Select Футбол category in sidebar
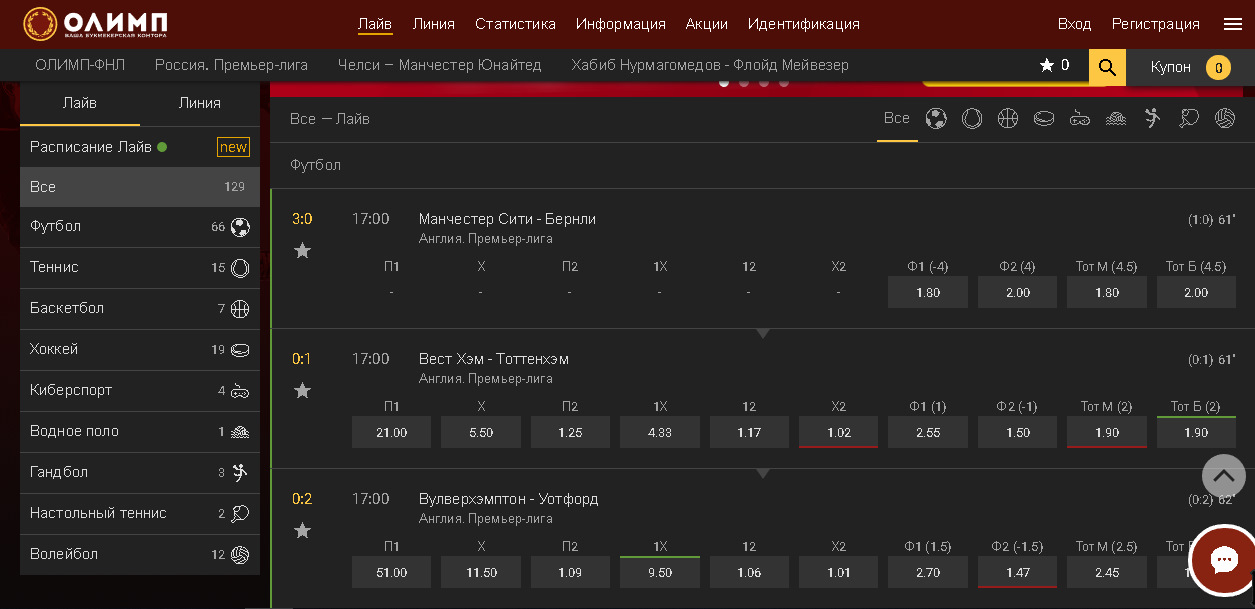 (x=140, y=227)
